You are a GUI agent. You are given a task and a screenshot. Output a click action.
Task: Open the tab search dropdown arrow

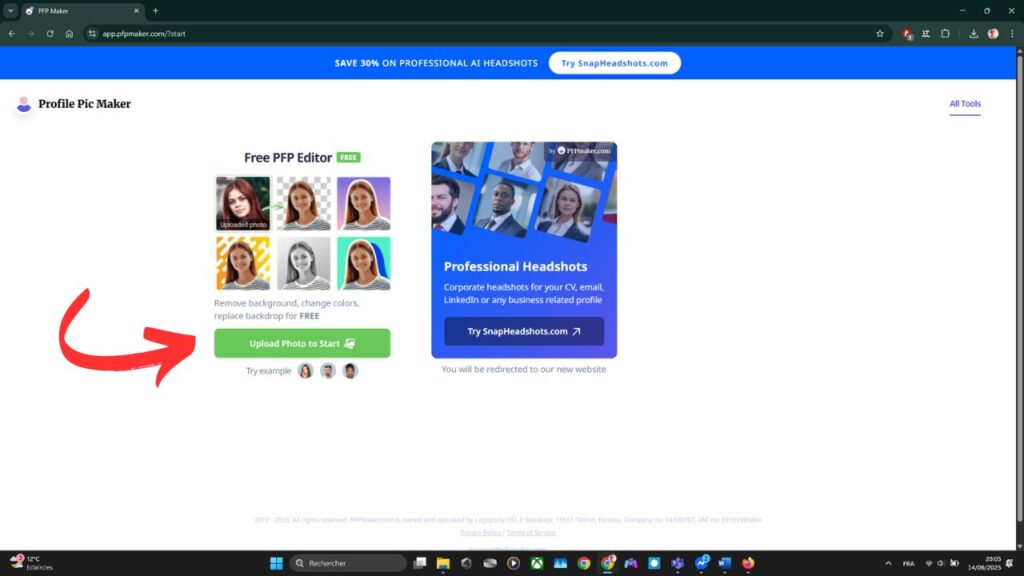point(10,10)
